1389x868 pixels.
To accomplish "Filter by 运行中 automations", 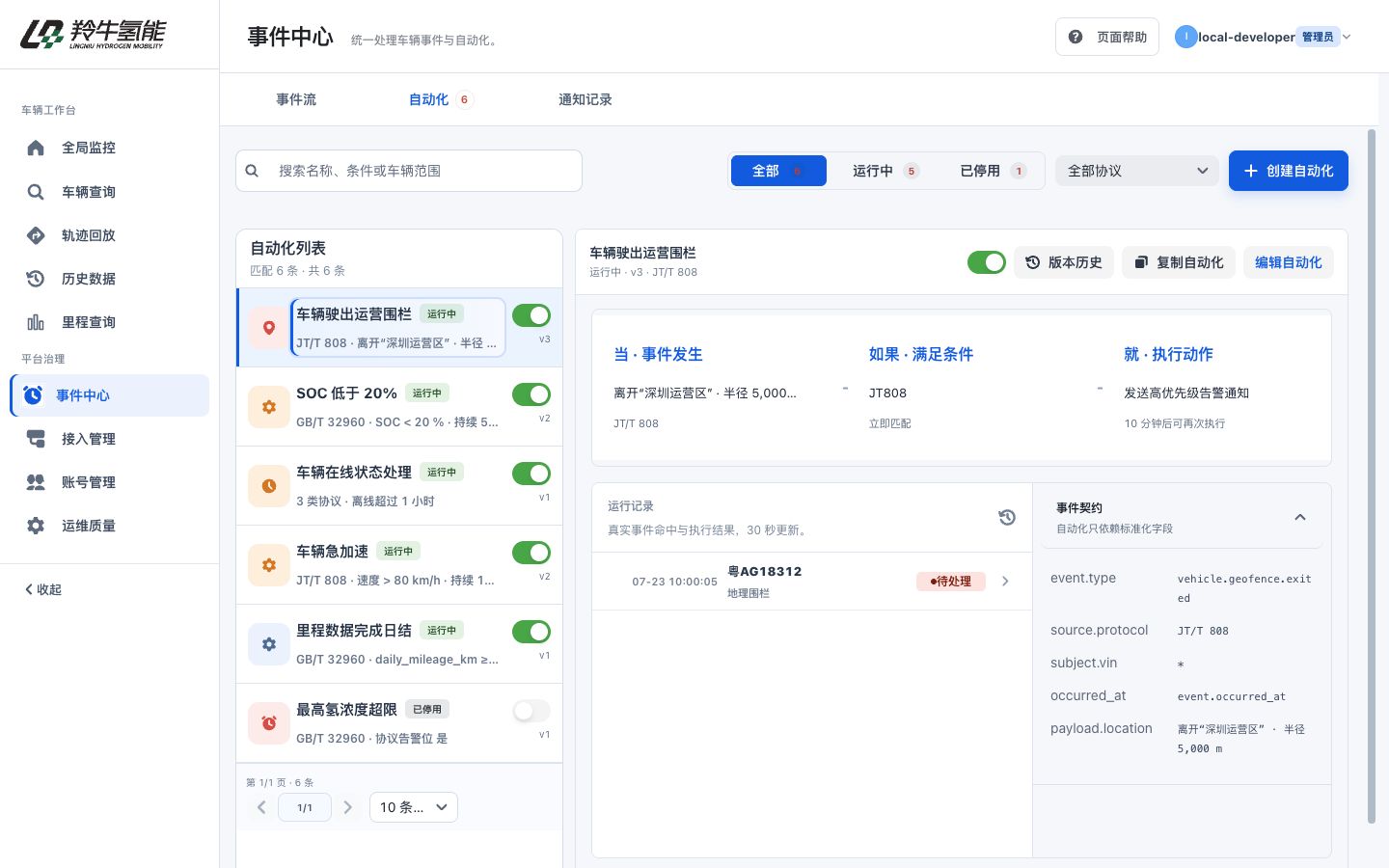I will tap(885, 171).
